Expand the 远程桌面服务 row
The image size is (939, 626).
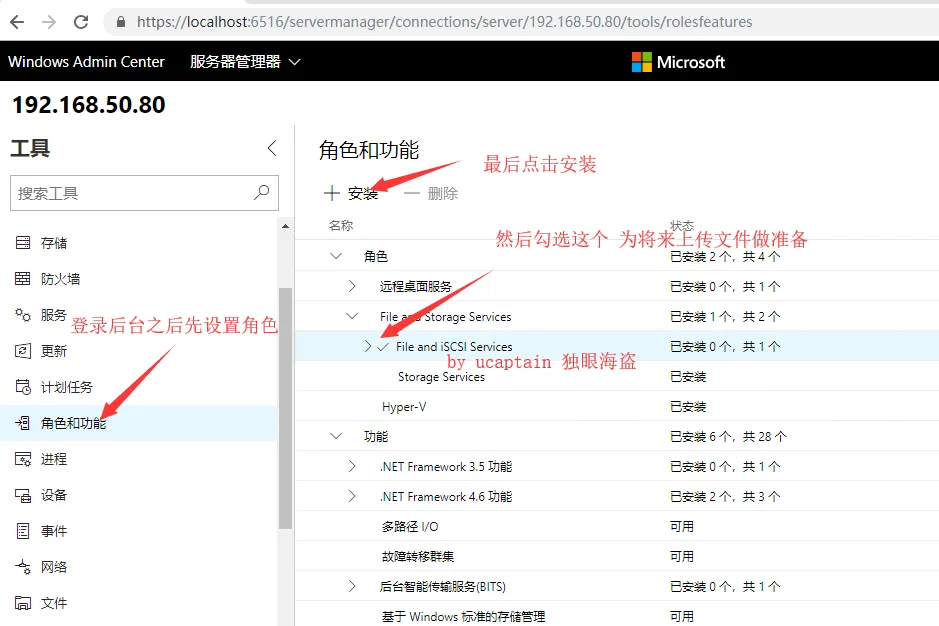tap(352, 286)
